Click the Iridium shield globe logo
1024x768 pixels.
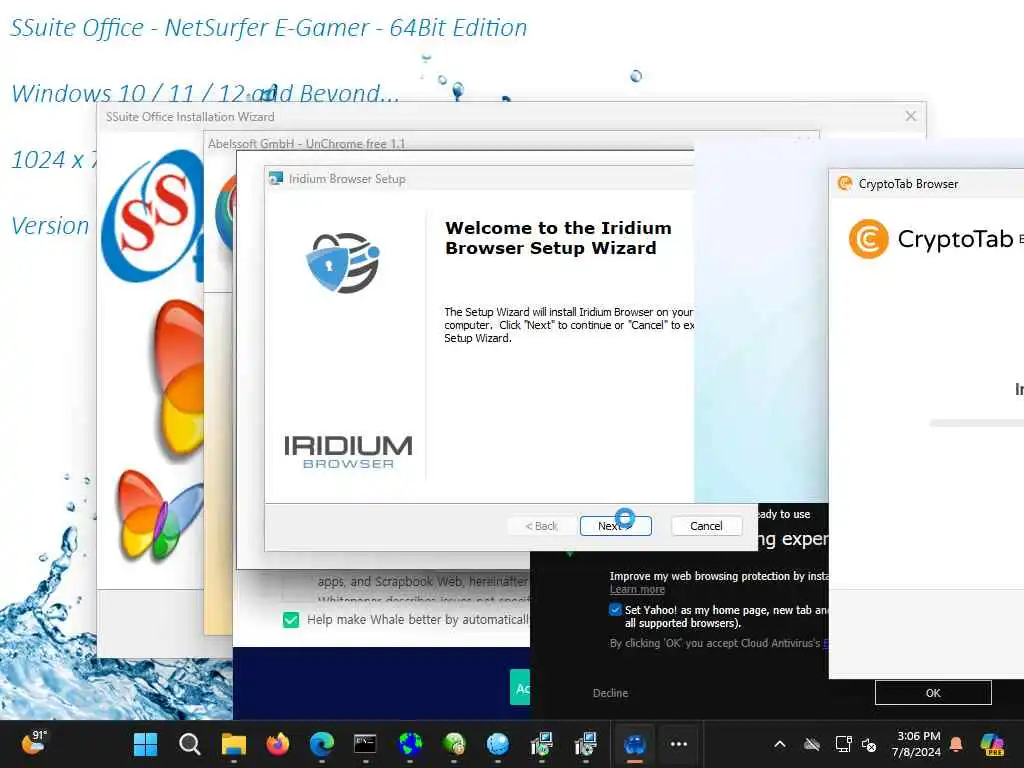pyautogui.click(x=343, y=262)
